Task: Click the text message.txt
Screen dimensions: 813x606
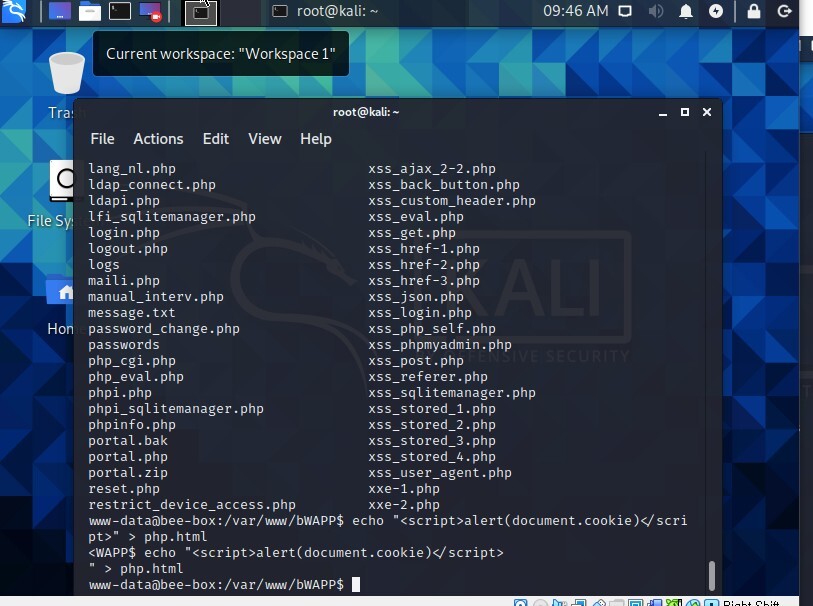Action: click(132, 313)
